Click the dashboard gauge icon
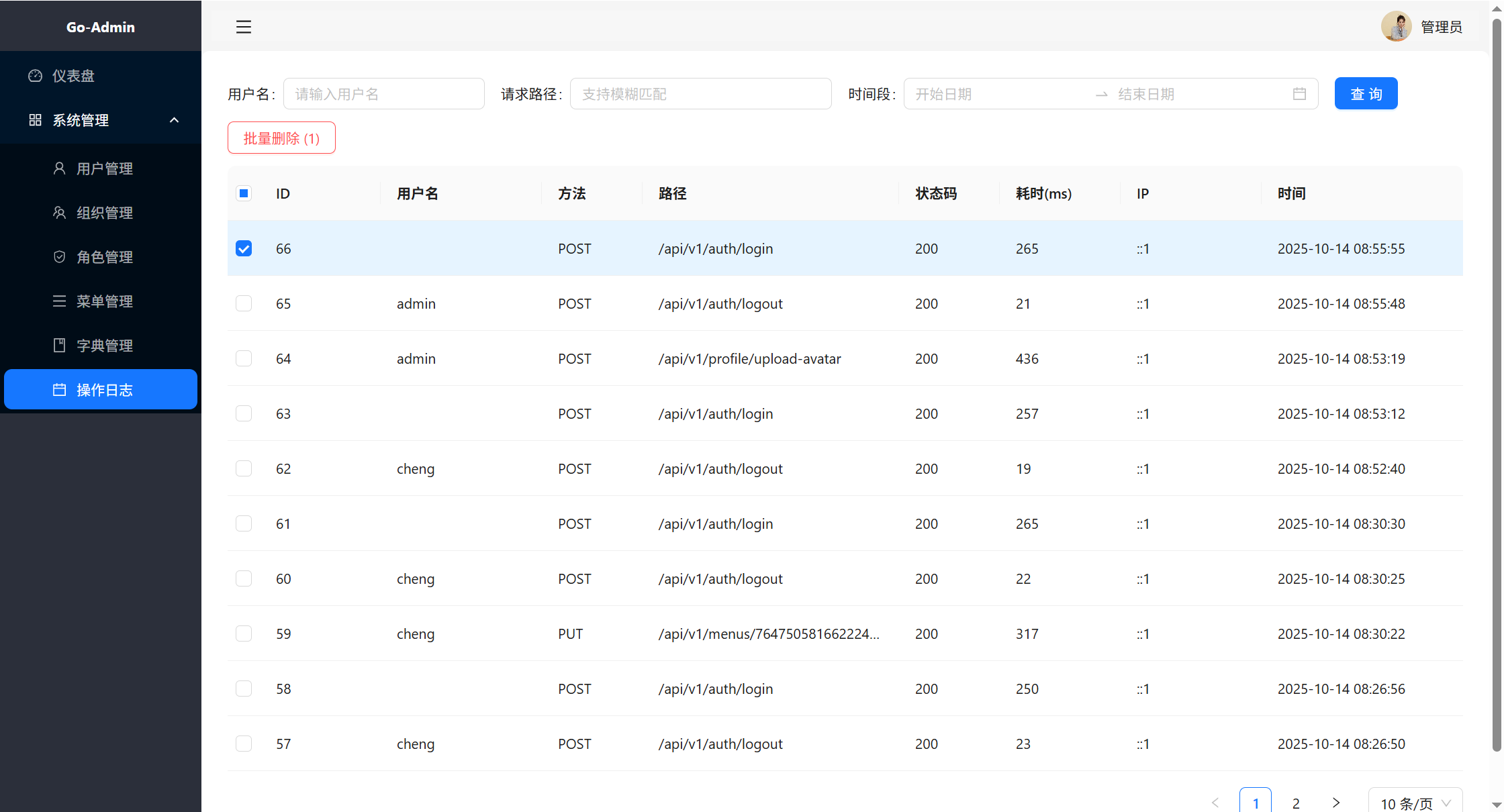 click(35, 76)
